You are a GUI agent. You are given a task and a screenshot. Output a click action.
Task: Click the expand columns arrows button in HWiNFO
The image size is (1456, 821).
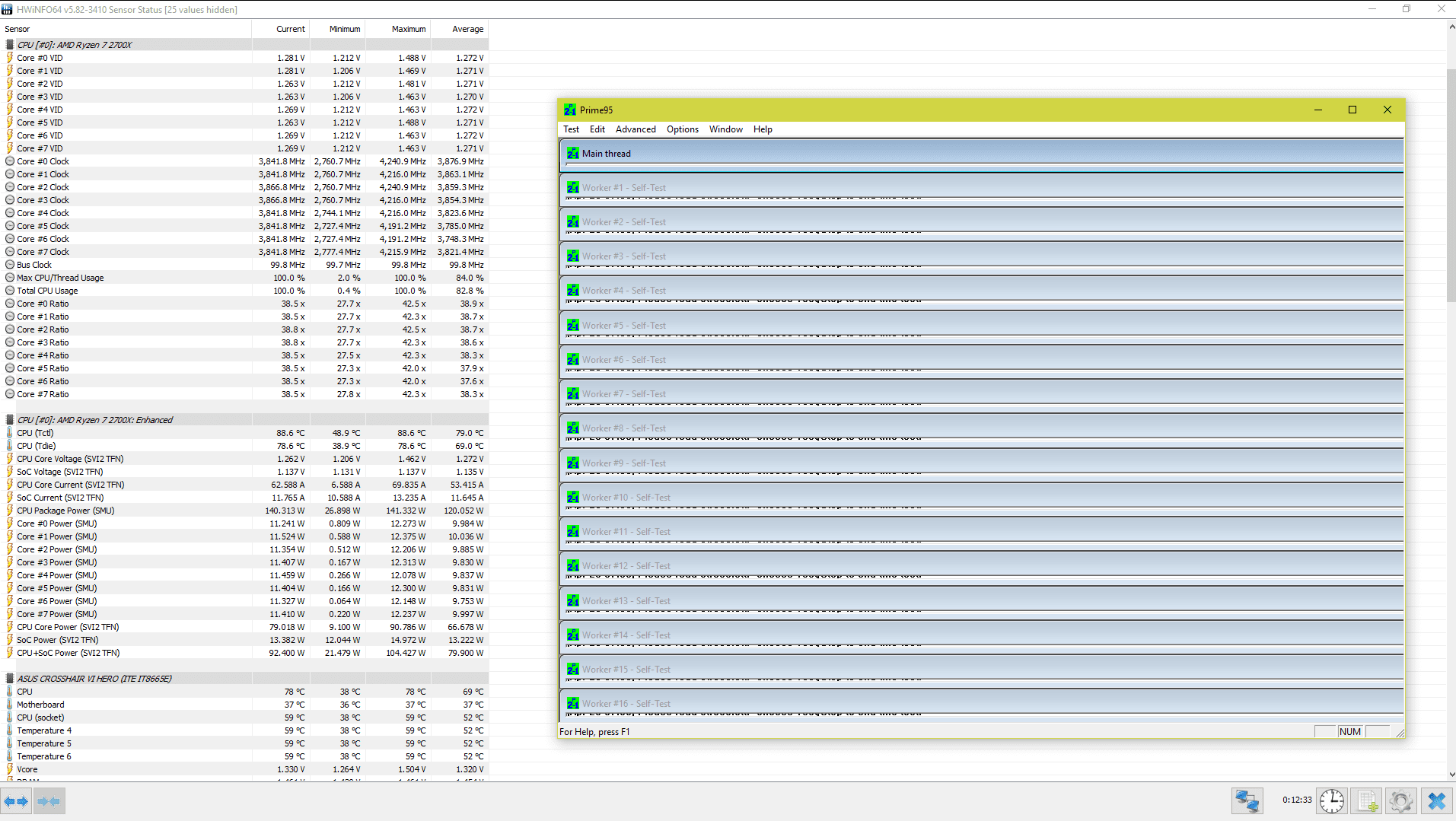point(16,801)
